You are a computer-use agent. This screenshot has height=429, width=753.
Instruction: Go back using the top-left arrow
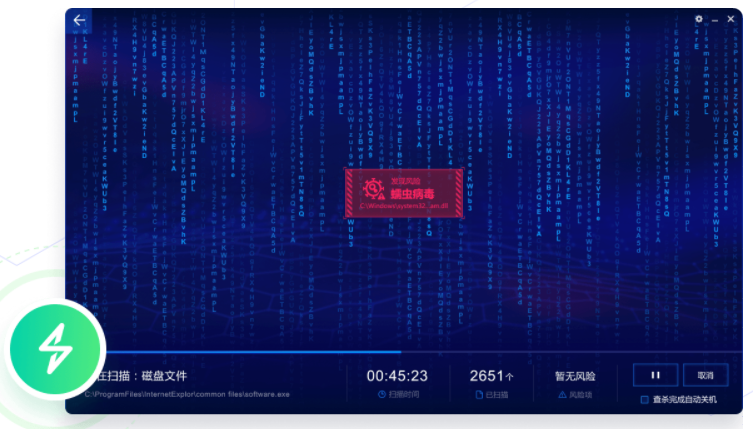pos(79,20)
